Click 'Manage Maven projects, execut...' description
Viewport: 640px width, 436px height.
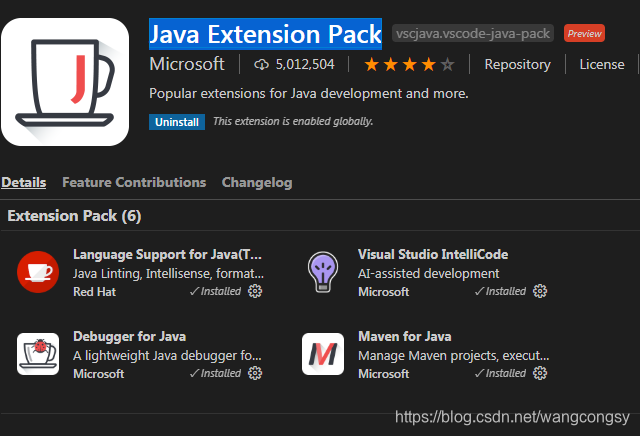453,356
